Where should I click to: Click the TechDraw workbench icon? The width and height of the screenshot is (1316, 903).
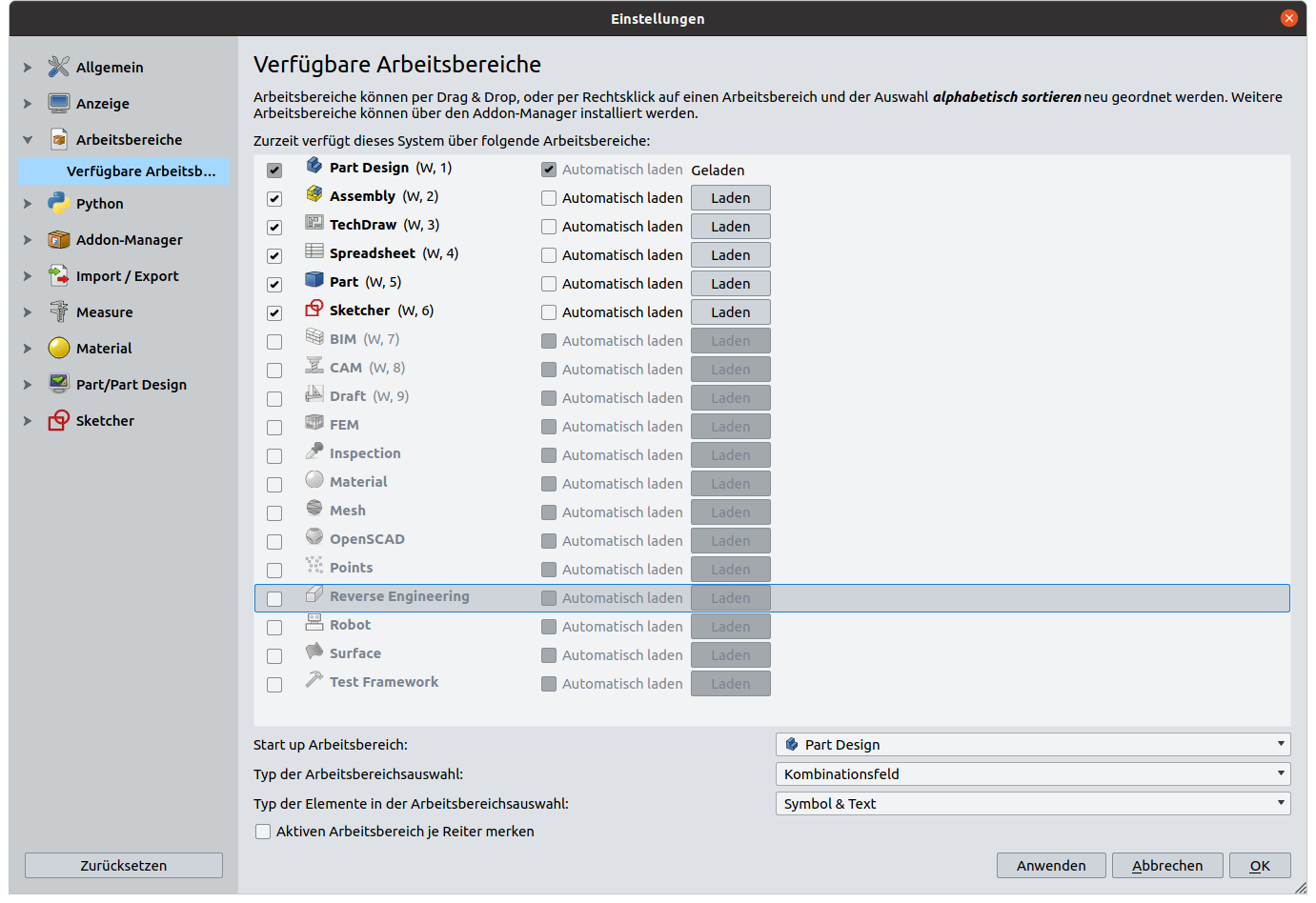point(314,223)
